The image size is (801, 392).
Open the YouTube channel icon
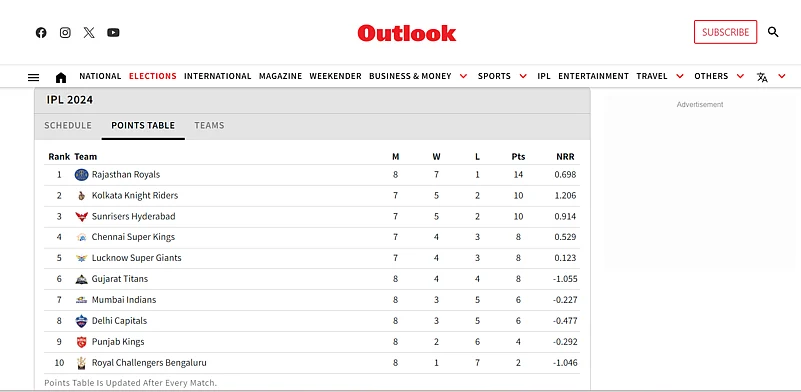tap(113, 33)
